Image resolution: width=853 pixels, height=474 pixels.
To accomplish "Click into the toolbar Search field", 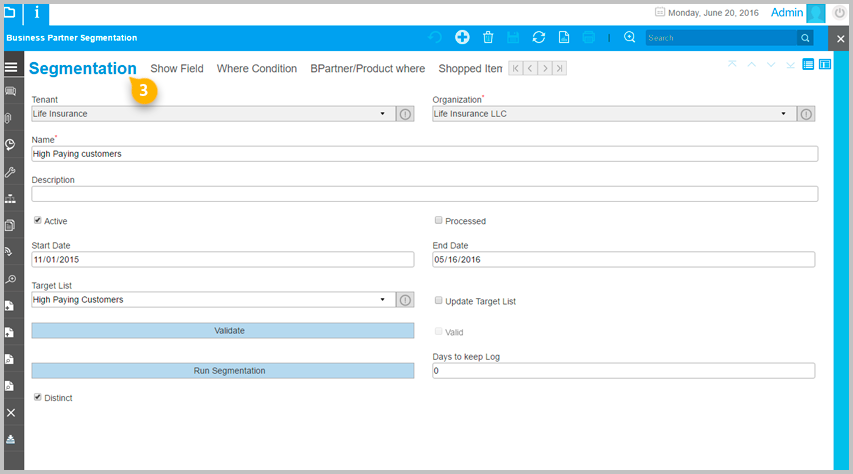I will pyautogui.click(x=721, y=38).
